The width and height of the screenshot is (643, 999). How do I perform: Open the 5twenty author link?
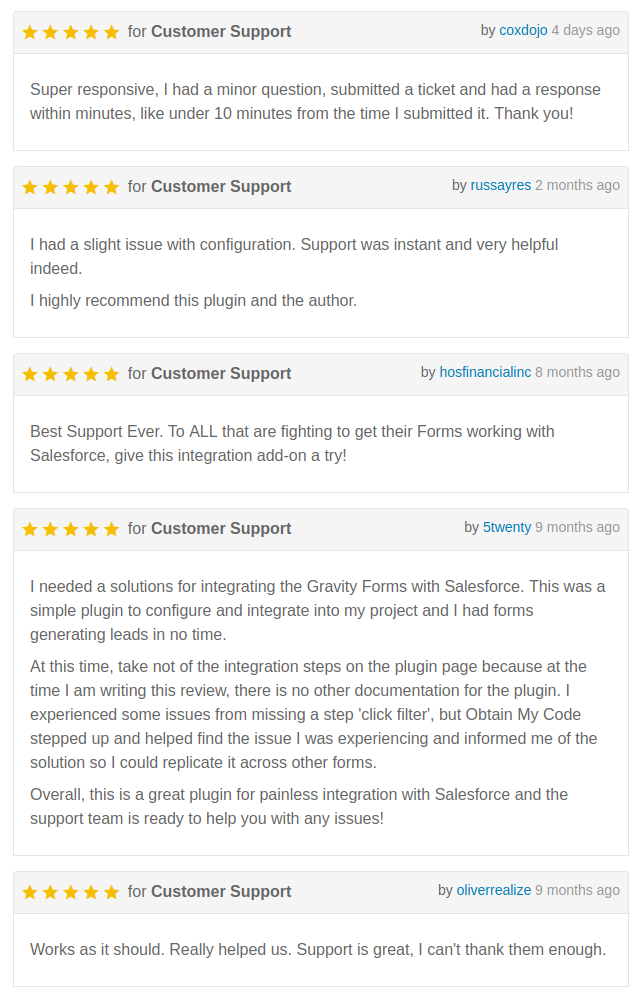pyautogui.click(x=507, y=527)
